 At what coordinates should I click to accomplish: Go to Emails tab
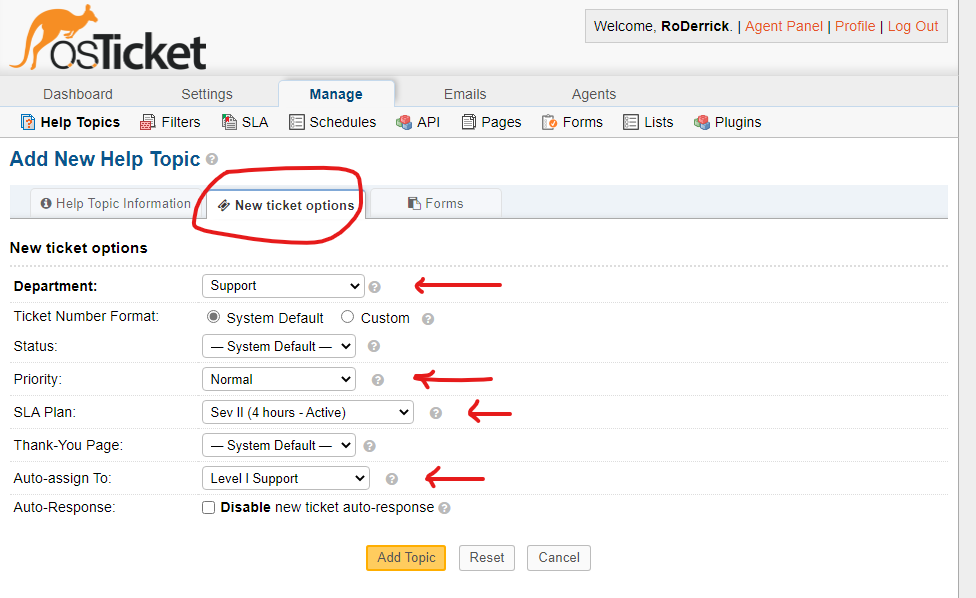click(x=465, y=94)
